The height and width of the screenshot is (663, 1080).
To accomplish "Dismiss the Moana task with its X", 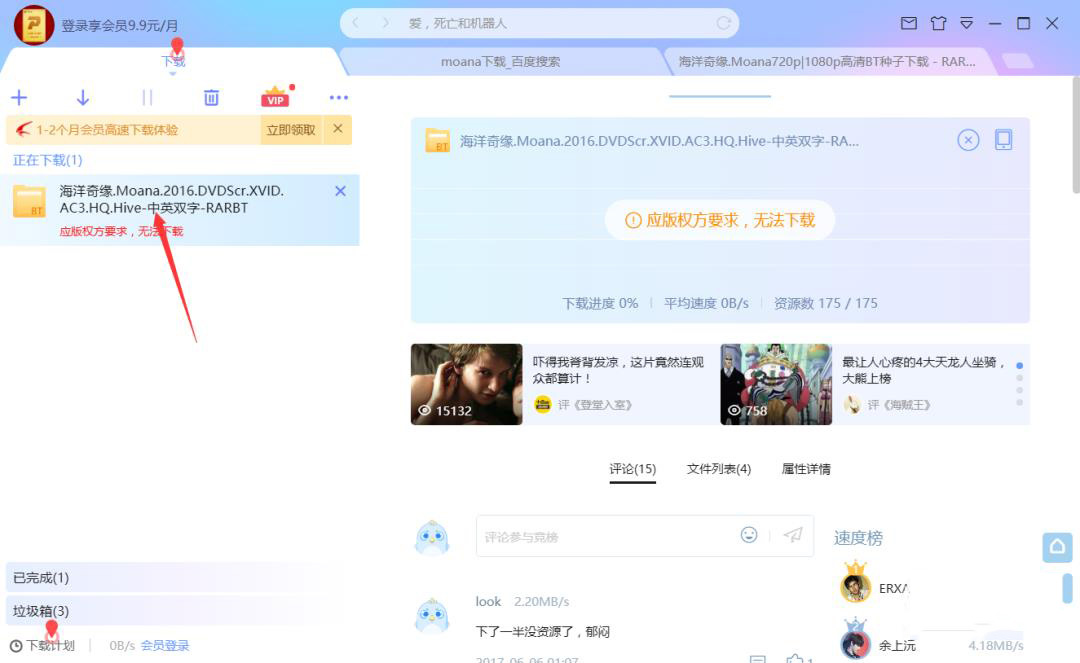I will pos(339,190).
